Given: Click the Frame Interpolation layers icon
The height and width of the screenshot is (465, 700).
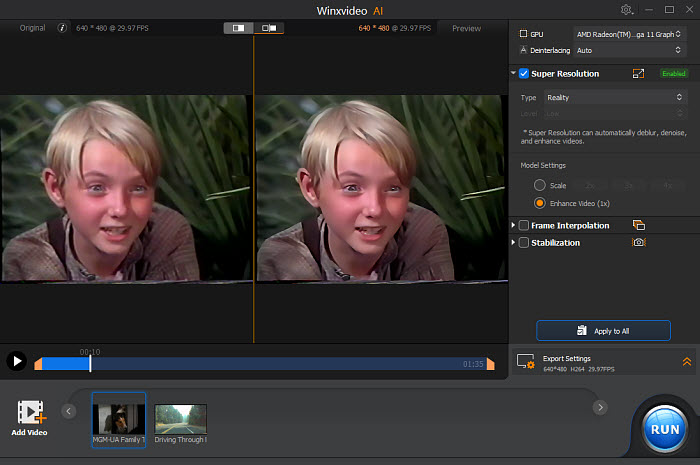Looking at the screenshot, I should point(639,225).
